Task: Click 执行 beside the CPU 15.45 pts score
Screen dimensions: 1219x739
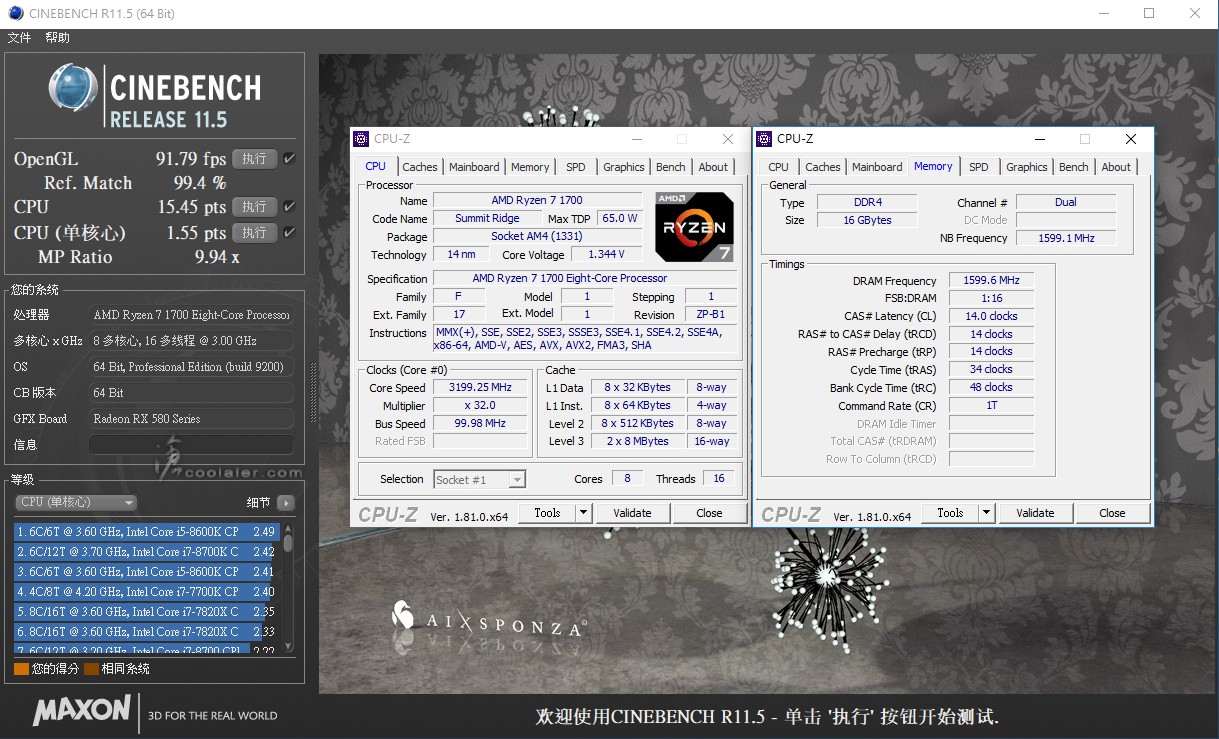Action: pyautogui.click(x=255, y=206)
